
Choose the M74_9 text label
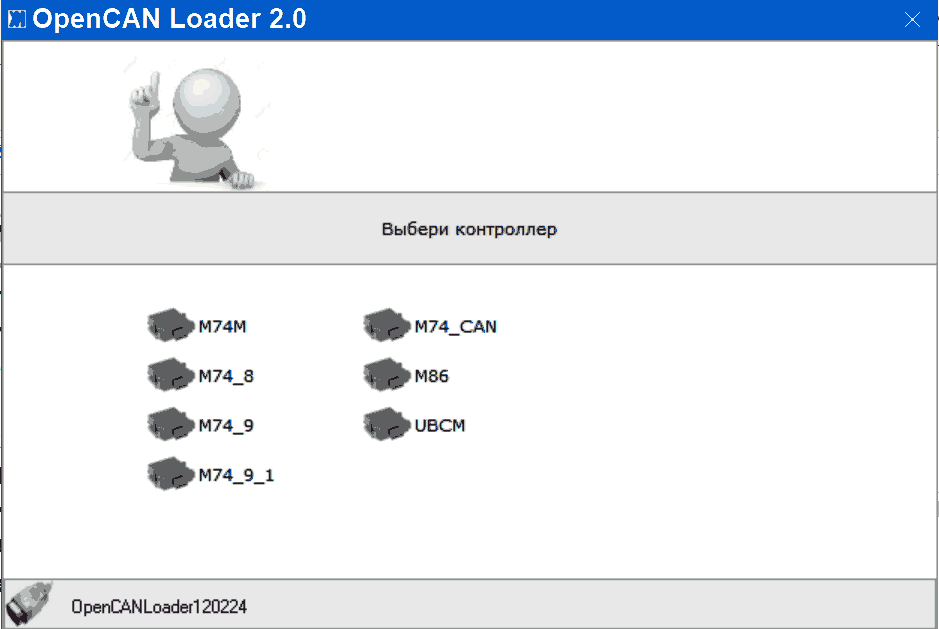226,426
